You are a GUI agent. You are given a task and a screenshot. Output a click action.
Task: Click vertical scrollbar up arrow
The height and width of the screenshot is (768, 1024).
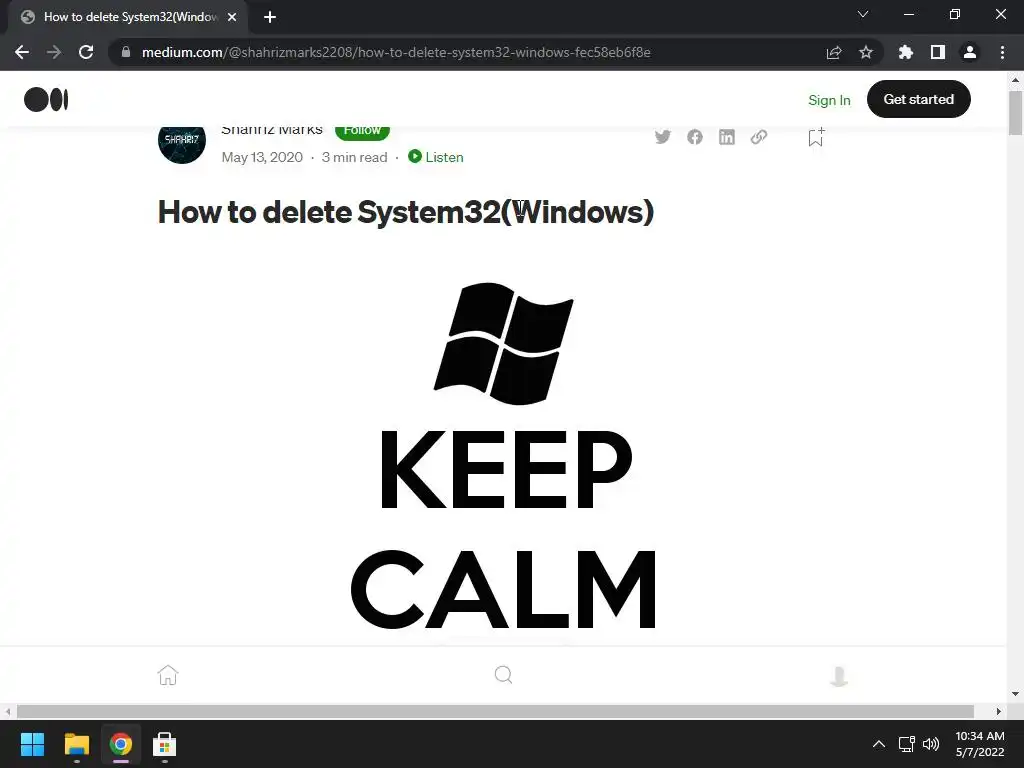[x=1015, y=80]
